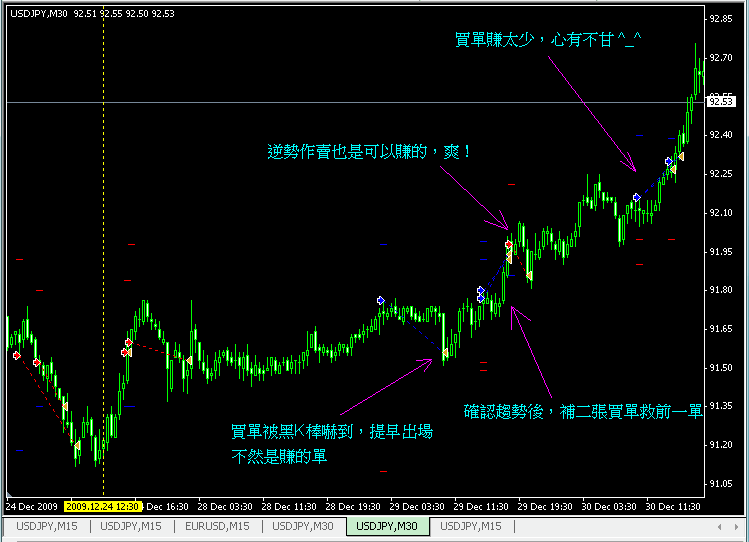Click the 30 Dec 11:30 time label

(673, 506)
